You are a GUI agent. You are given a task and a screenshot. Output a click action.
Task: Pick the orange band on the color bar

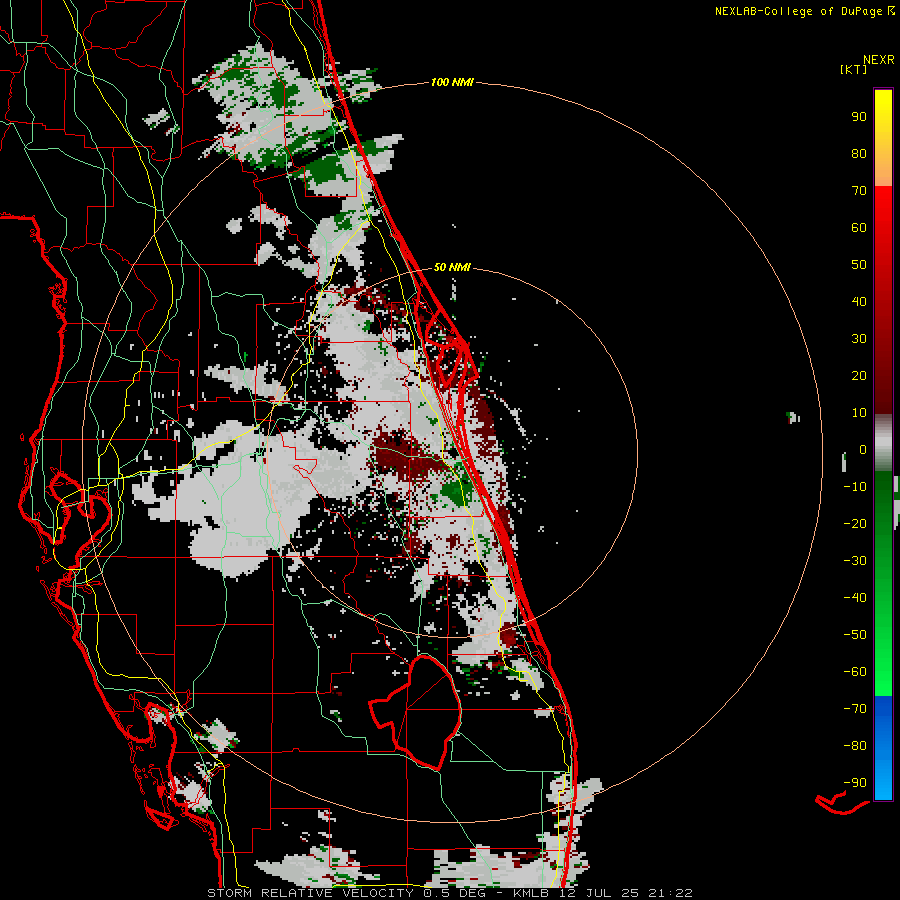coord(883,172)
